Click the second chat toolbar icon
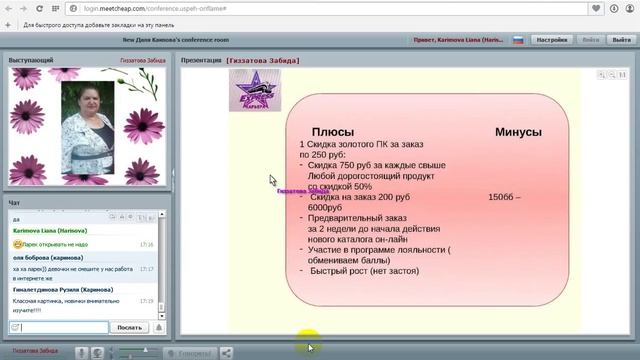The image size is (640, 360). [x=122, y=218]
